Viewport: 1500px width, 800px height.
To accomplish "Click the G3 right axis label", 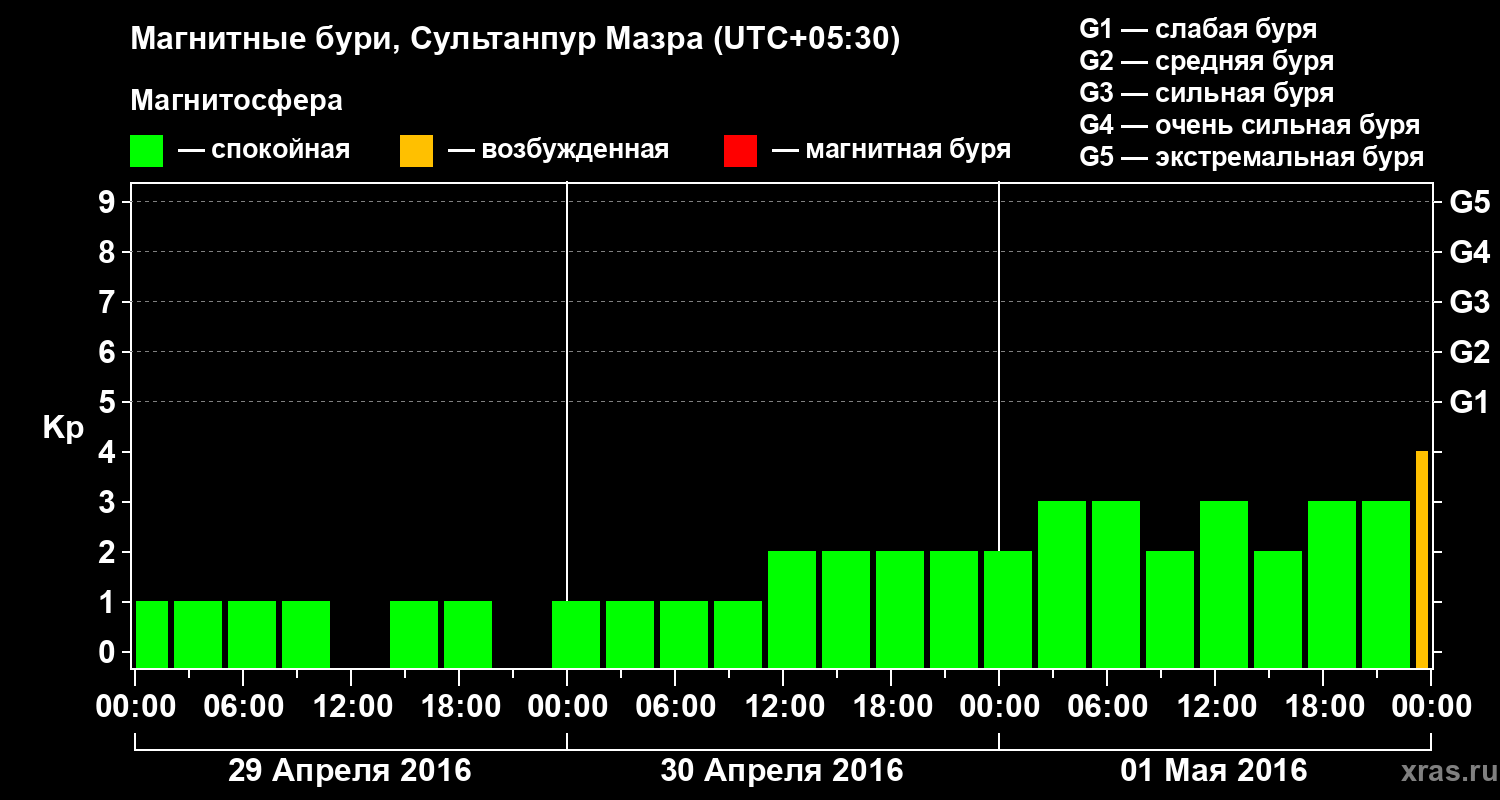I will (x=1469, y=302).
